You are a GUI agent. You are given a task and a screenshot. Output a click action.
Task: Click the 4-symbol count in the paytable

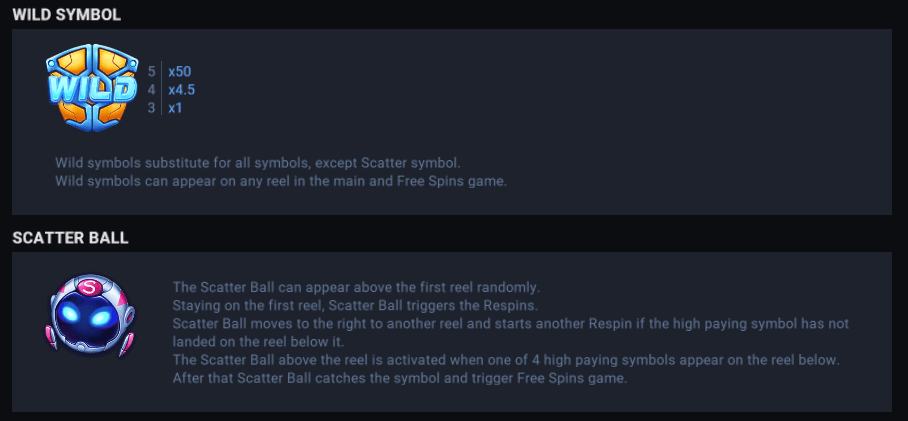(x=151, y=90)
